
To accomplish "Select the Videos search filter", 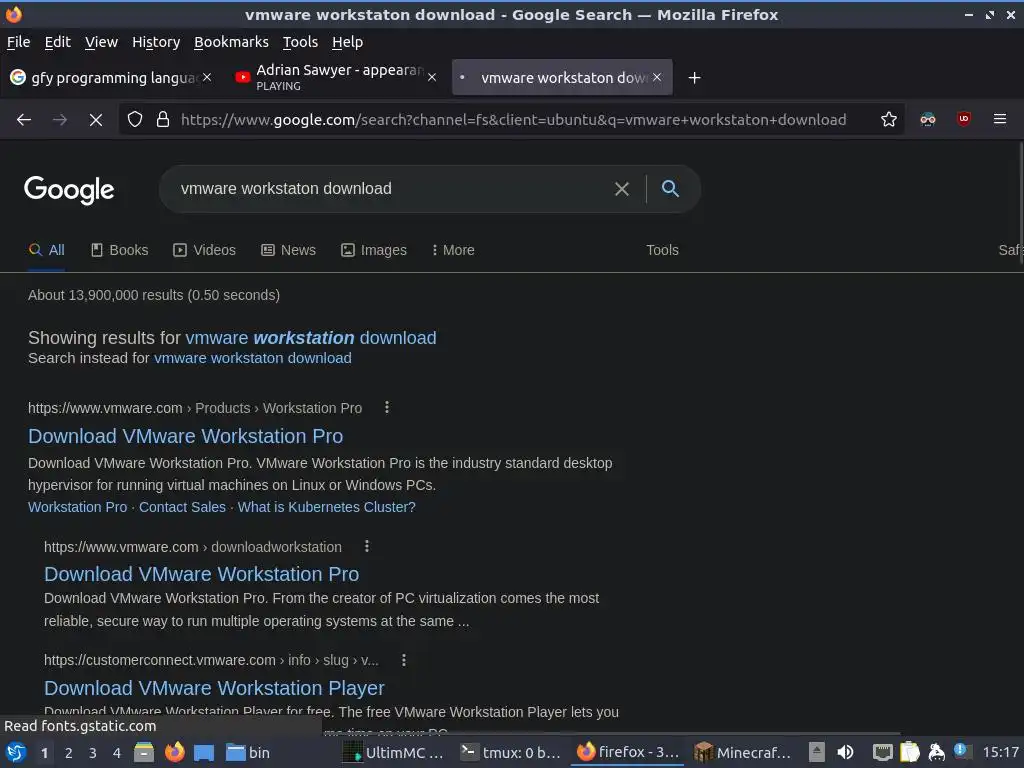I will point(204,250).
